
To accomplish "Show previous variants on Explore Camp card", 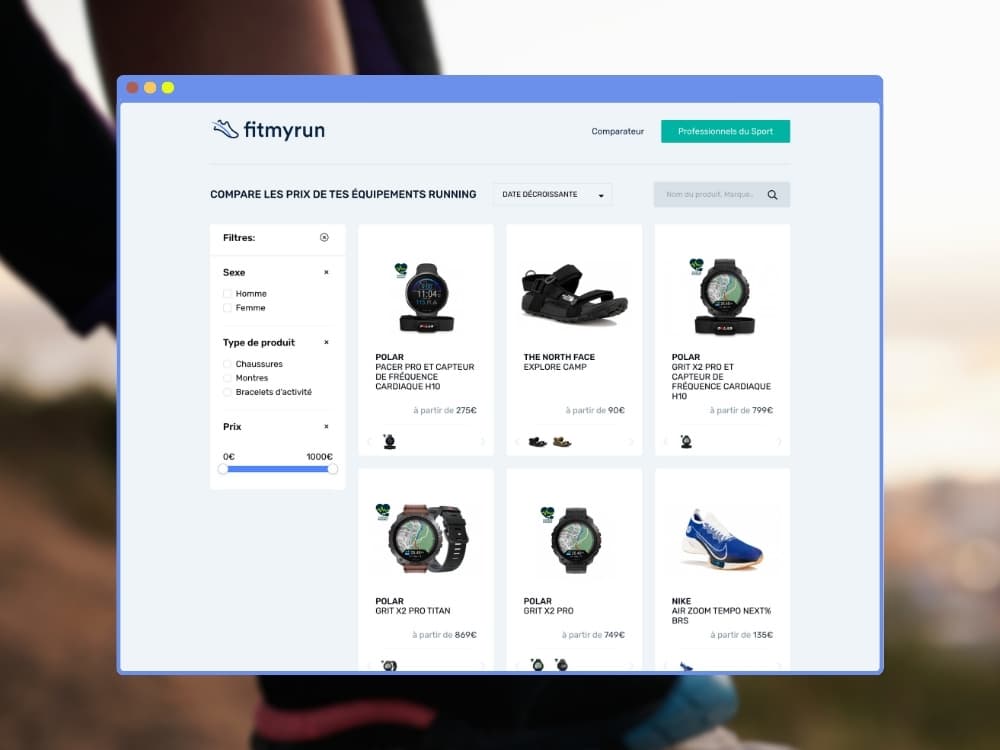I will (517, 442).
